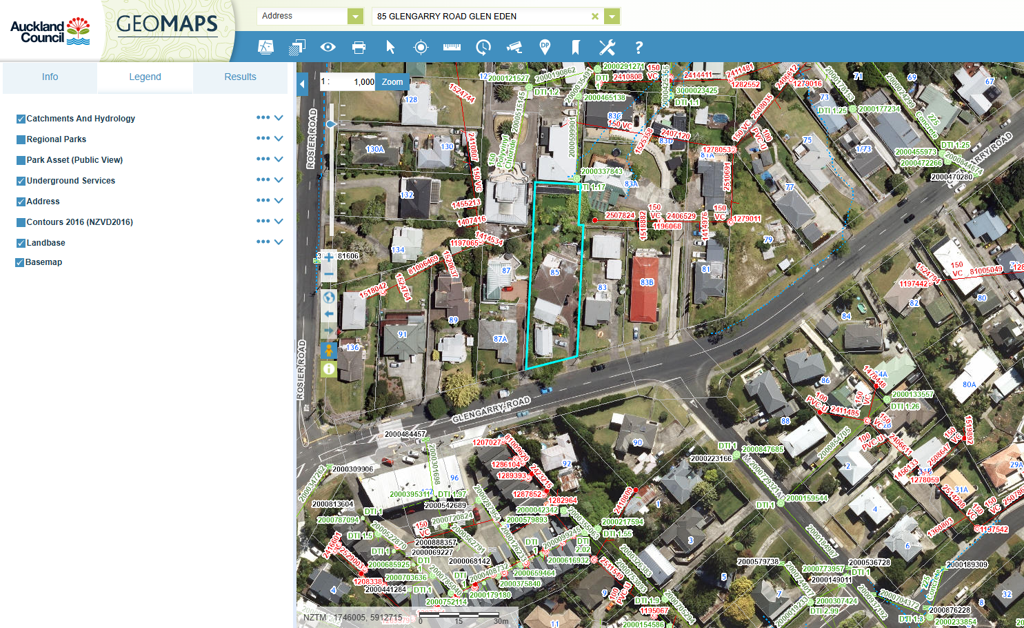
Task: Uncheck the Underground Services layer checkbox
Action: [x=21, y=181]
